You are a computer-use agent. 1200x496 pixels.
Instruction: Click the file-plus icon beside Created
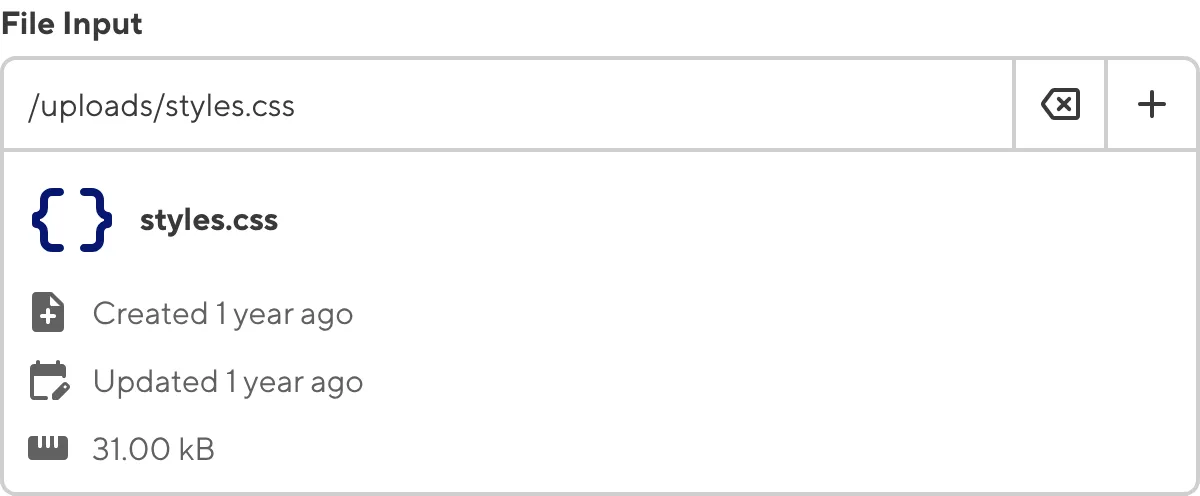(48, 314)
